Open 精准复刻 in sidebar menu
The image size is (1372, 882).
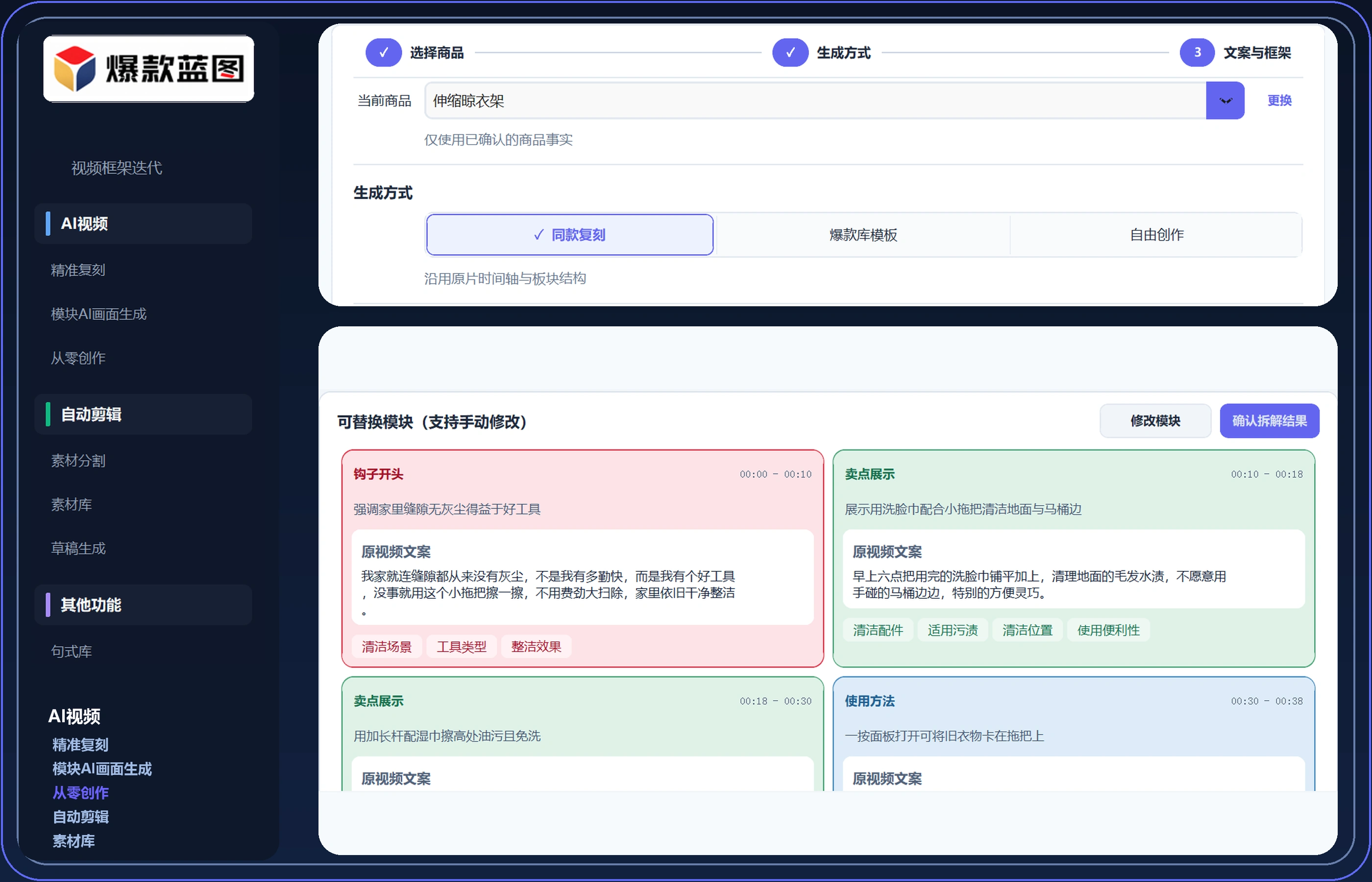coord(78,270)
